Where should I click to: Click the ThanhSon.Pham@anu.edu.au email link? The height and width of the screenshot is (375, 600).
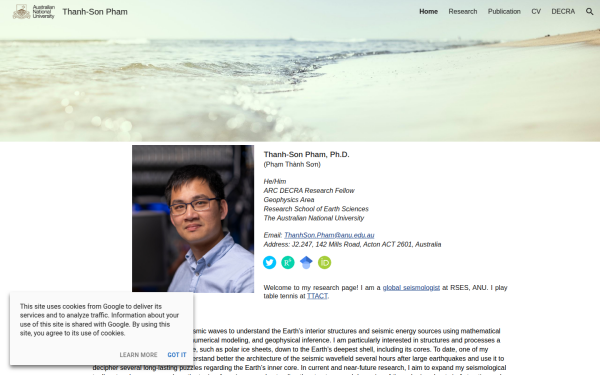329,235
